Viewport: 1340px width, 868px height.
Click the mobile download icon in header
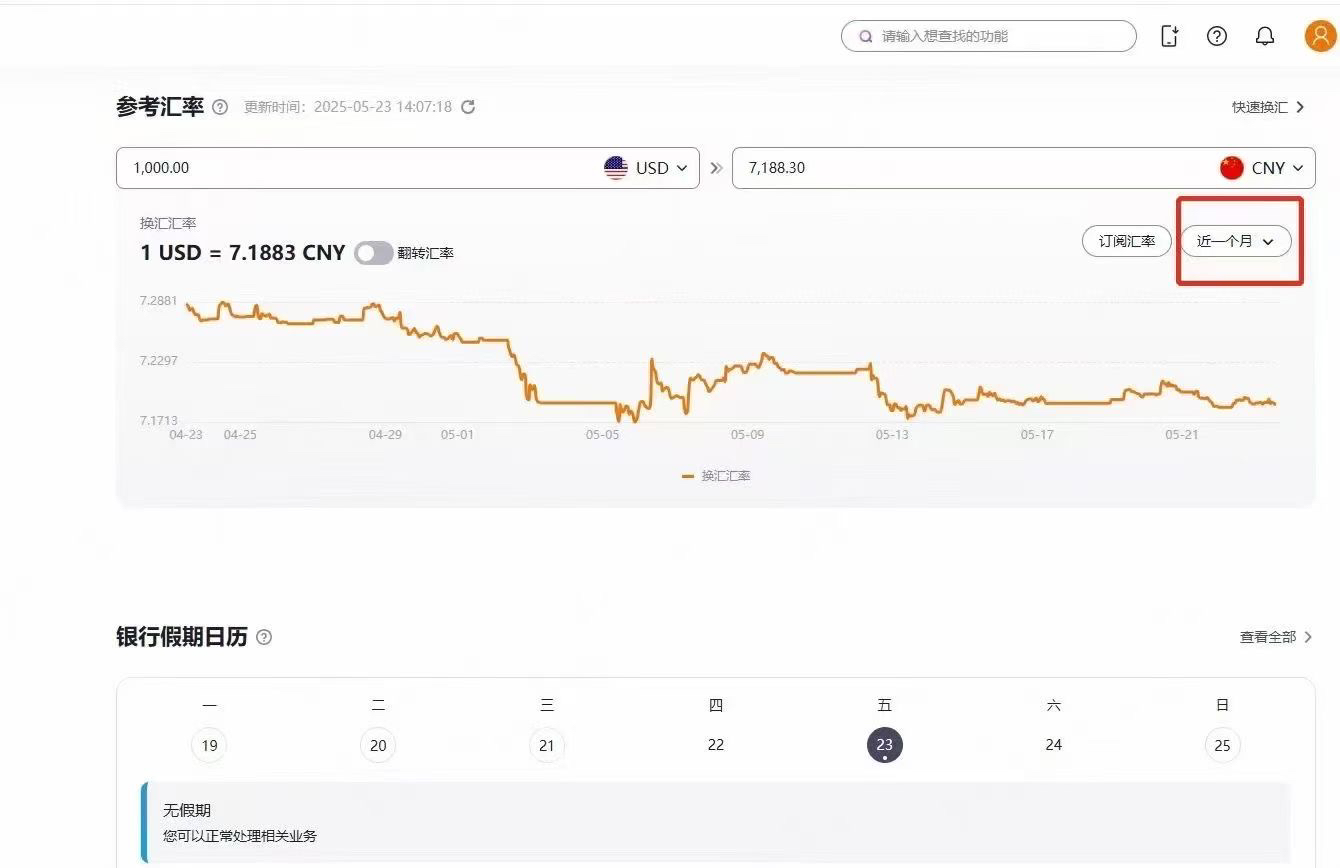click(x=1169, y=36)
